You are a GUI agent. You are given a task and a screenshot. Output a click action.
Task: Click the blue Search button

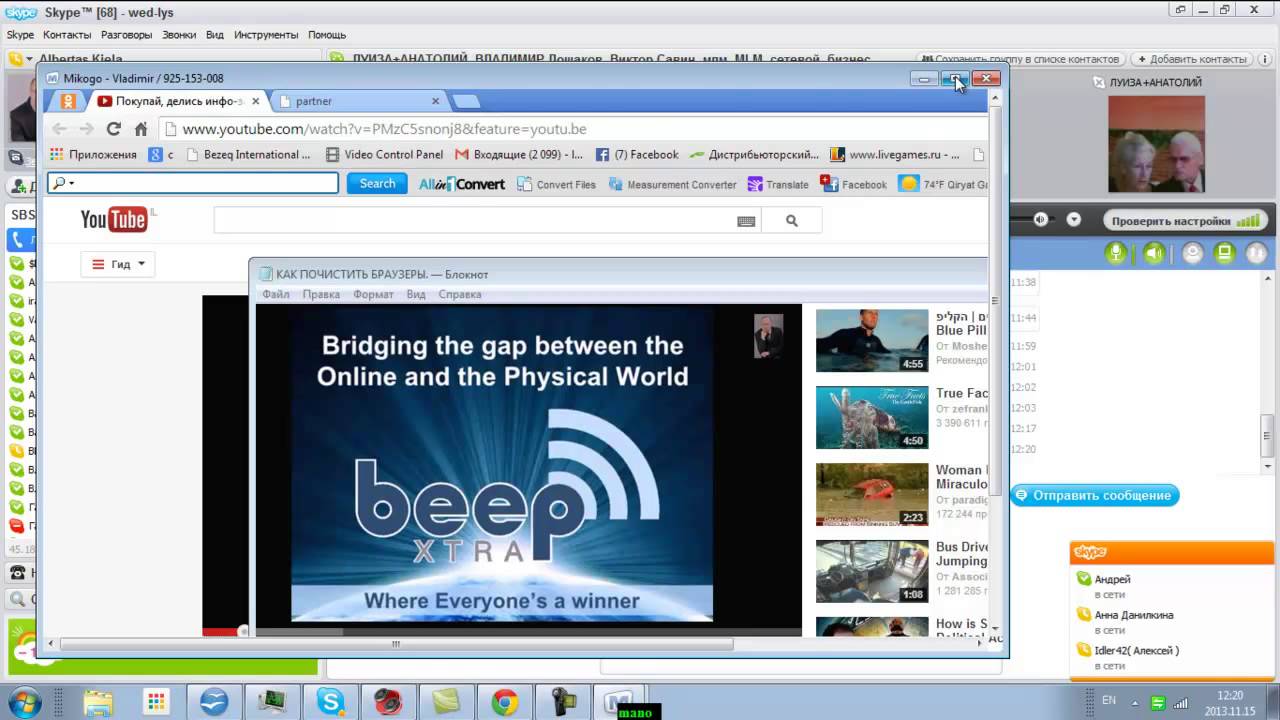click(377, 183)
